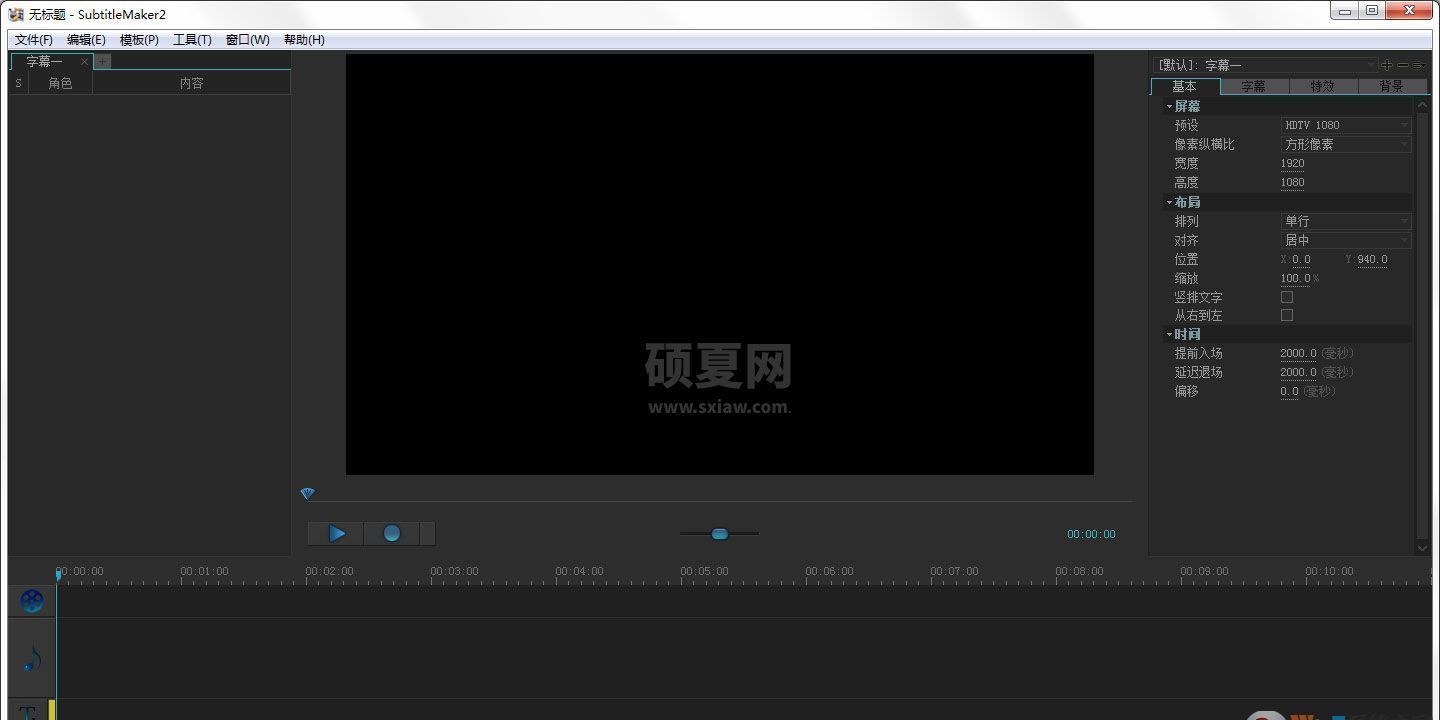1440x720 pixels.
Task: Click the 00:05:00 mark on the timeline ruler
Action: (704, 572)
